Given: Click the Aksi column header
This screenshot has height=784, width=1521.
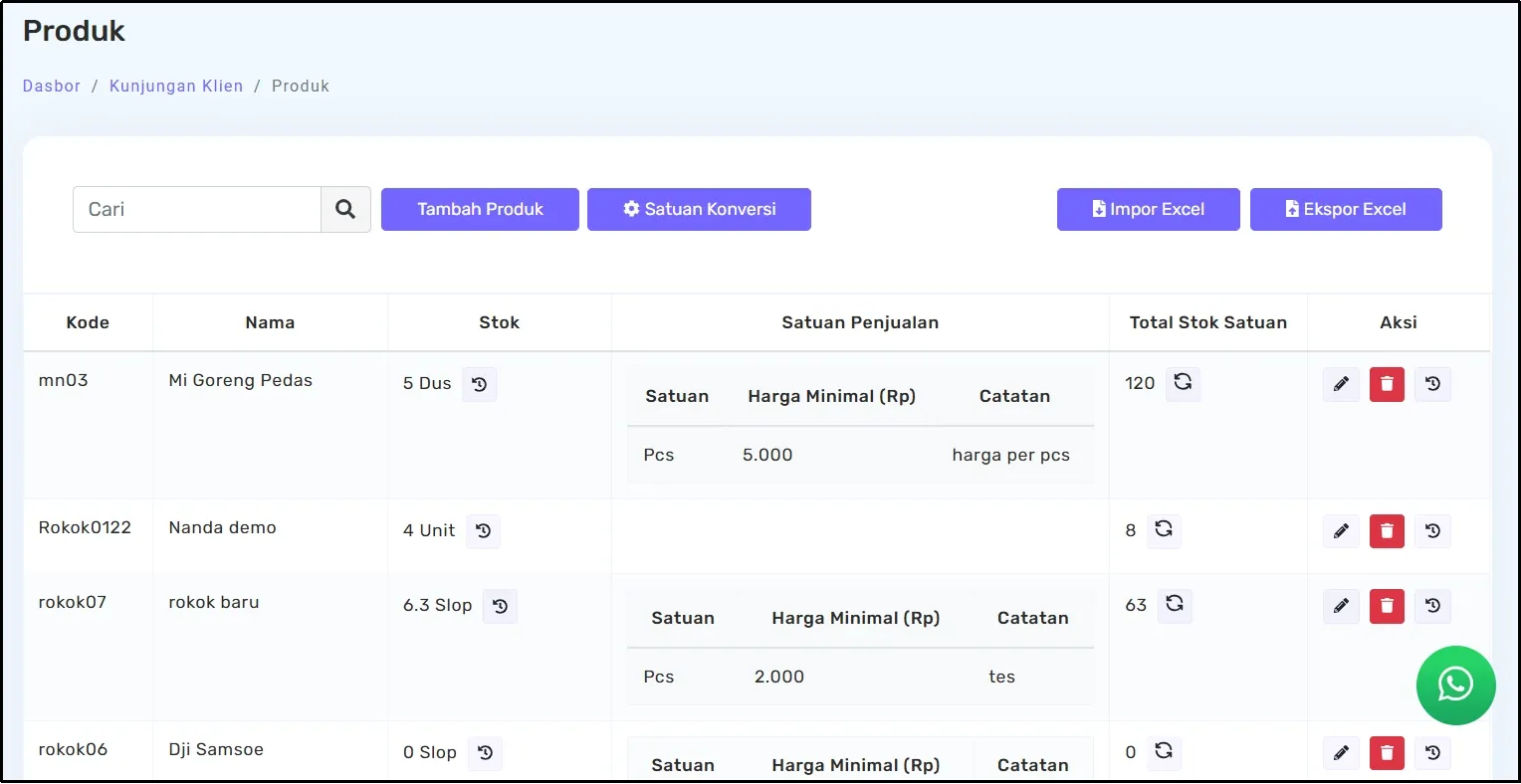Looking at the screenshot, I should pos(1399,322).
